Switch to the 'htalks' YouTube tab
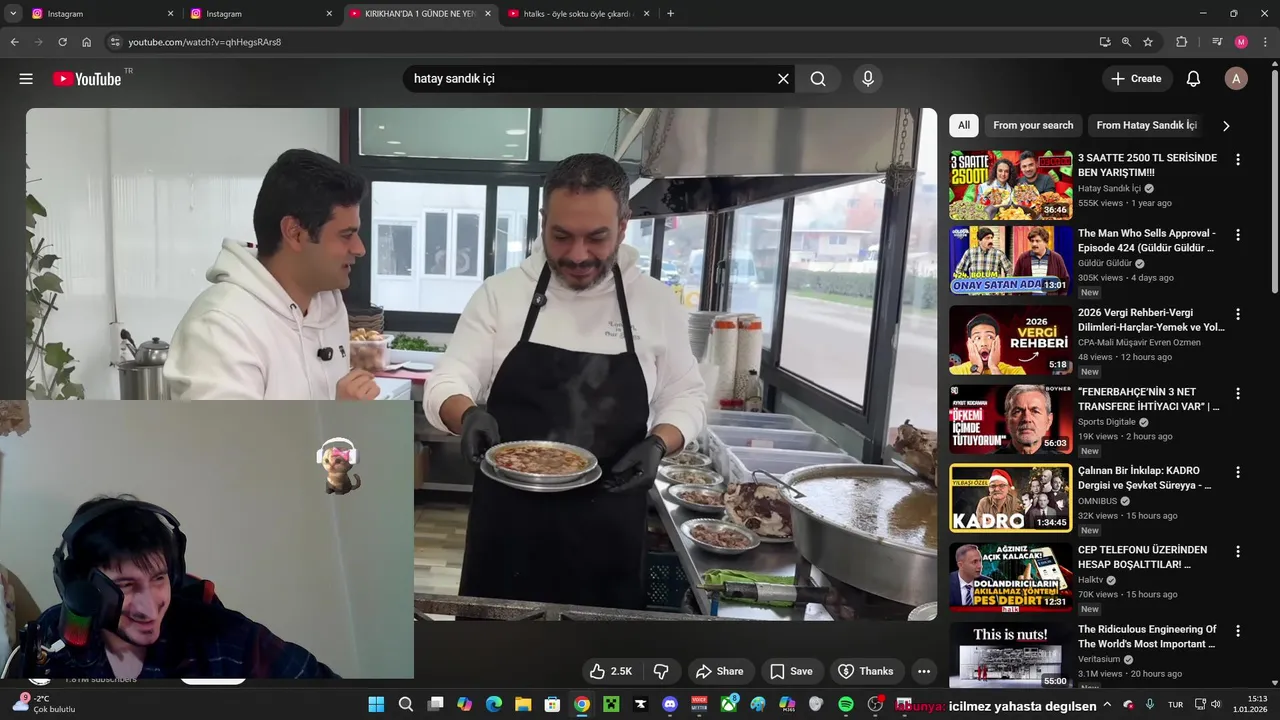Image resolution: width=1280 pixels, height=720 pixels. 577,13
